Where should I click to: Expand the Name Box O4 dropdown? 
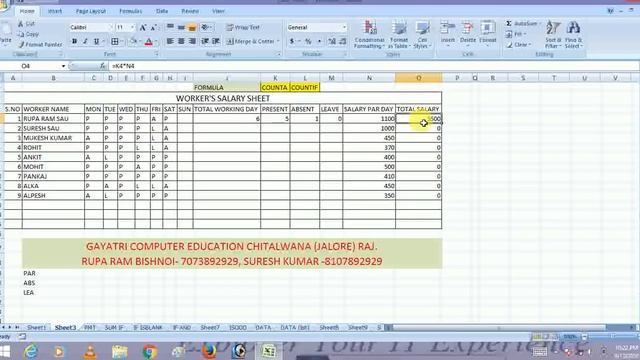click(x=63, y=66)
